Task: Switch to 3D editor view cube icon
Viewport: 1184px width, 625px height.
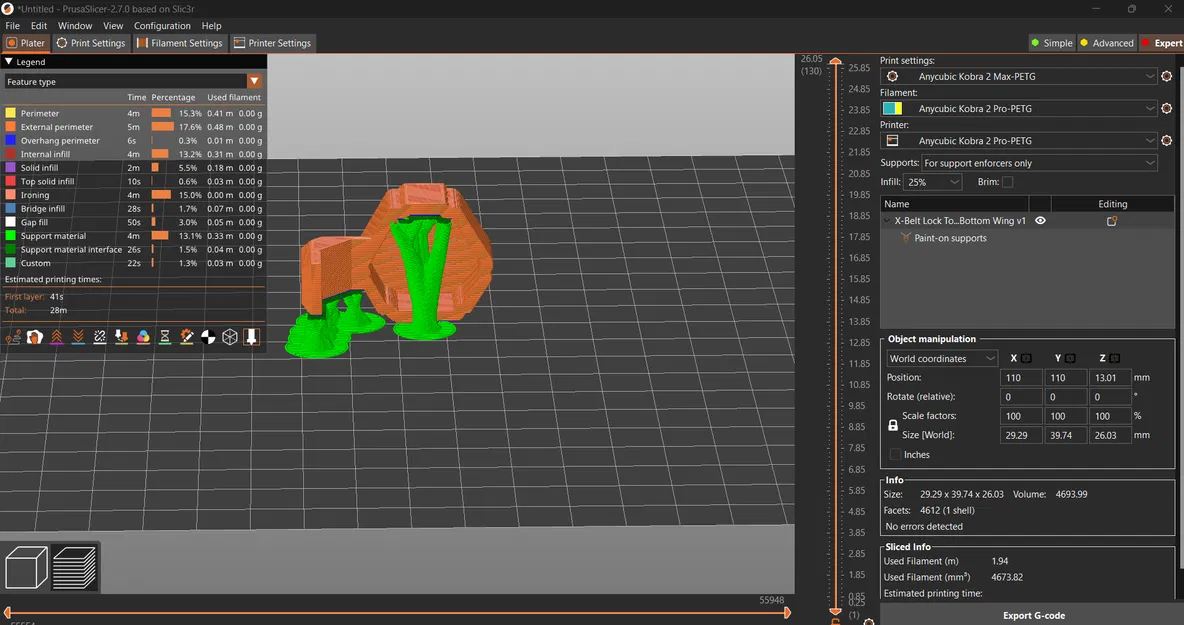Action: [26, 567]
